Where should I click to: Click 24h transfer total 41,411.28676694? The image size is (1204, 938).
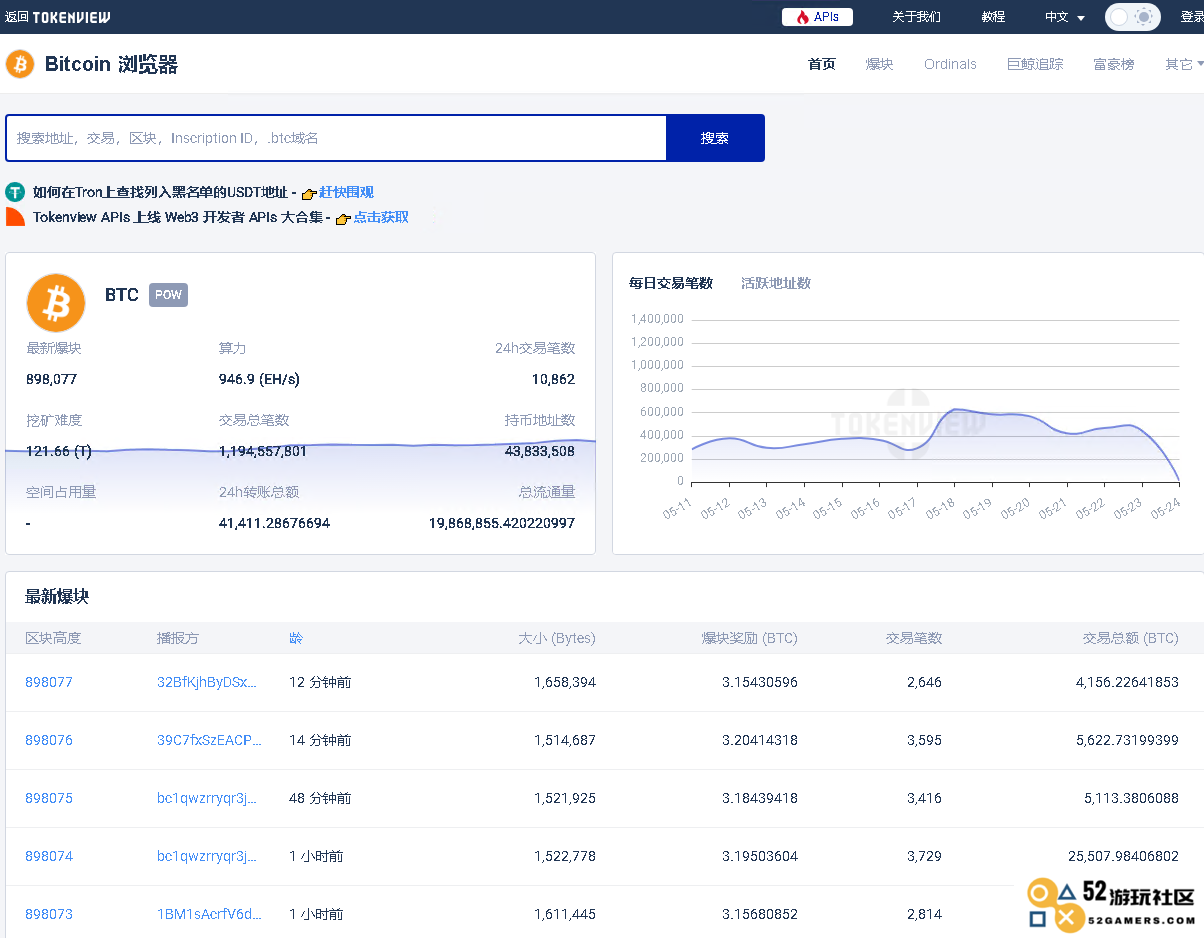click(x=275, y=523)
